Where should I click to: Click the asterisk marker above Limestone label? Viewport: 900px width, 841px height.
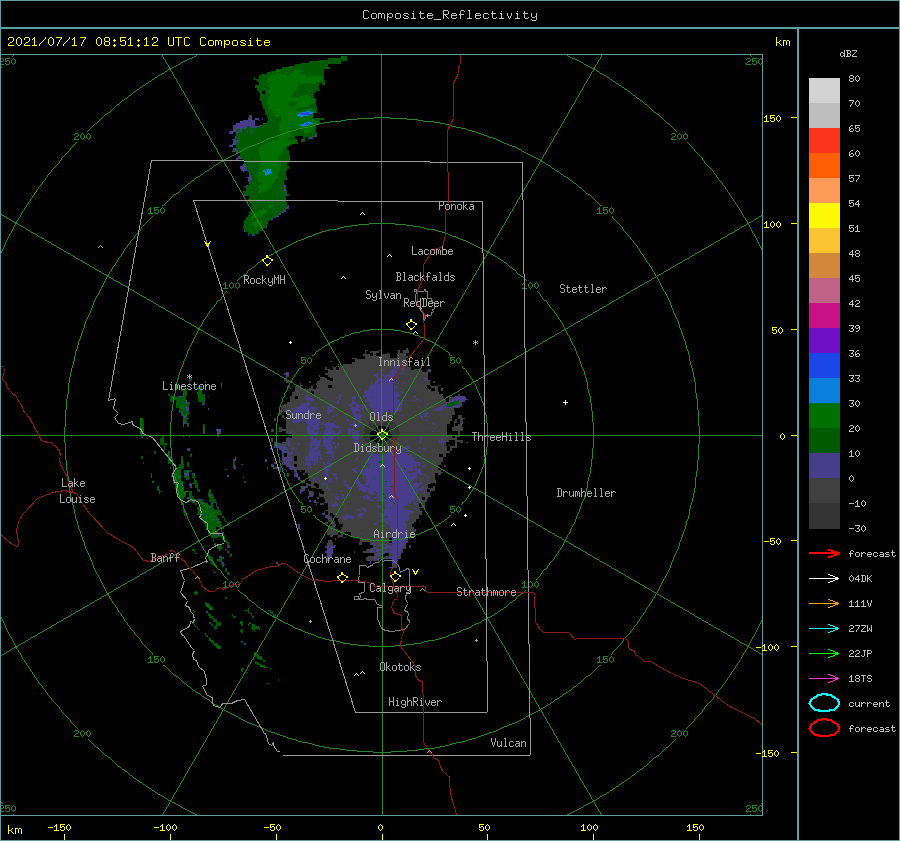click(189, 377)
